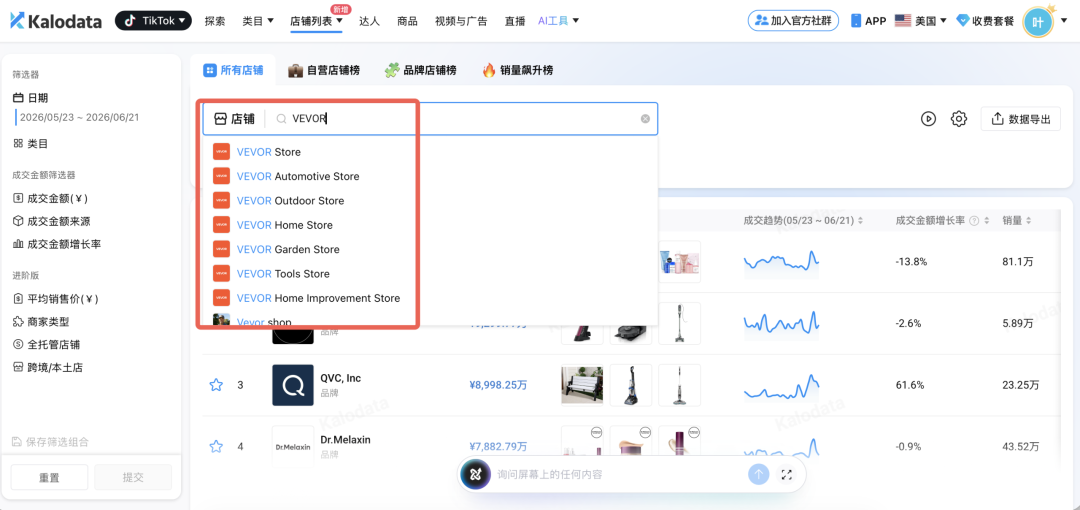This screenshot has height=510, width=1080.
Task: Open the APP download link
Action: click(x=869, y=21)
